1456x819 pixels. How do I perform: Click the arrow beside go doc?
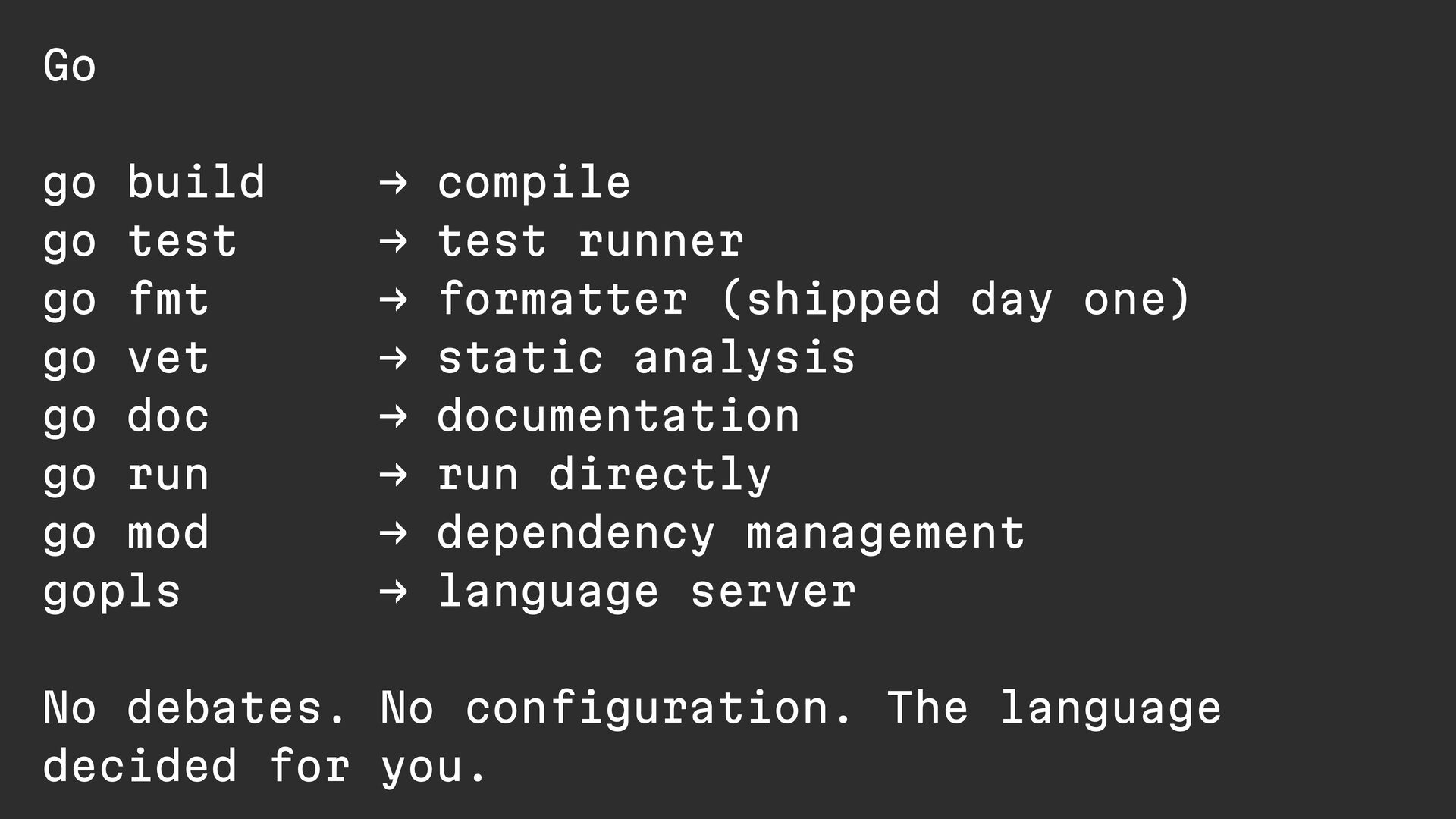(394, 416)
